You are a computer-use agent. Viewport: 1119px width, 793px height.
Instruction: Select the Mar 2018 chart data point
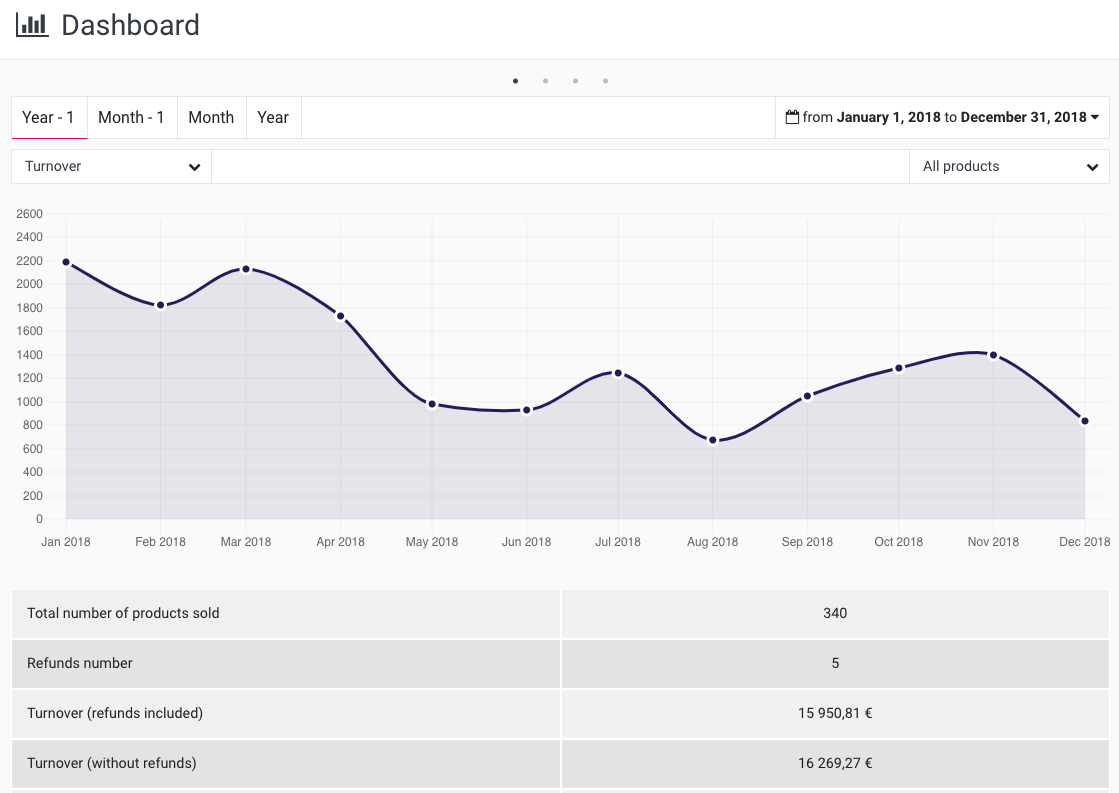click(246, 269)
